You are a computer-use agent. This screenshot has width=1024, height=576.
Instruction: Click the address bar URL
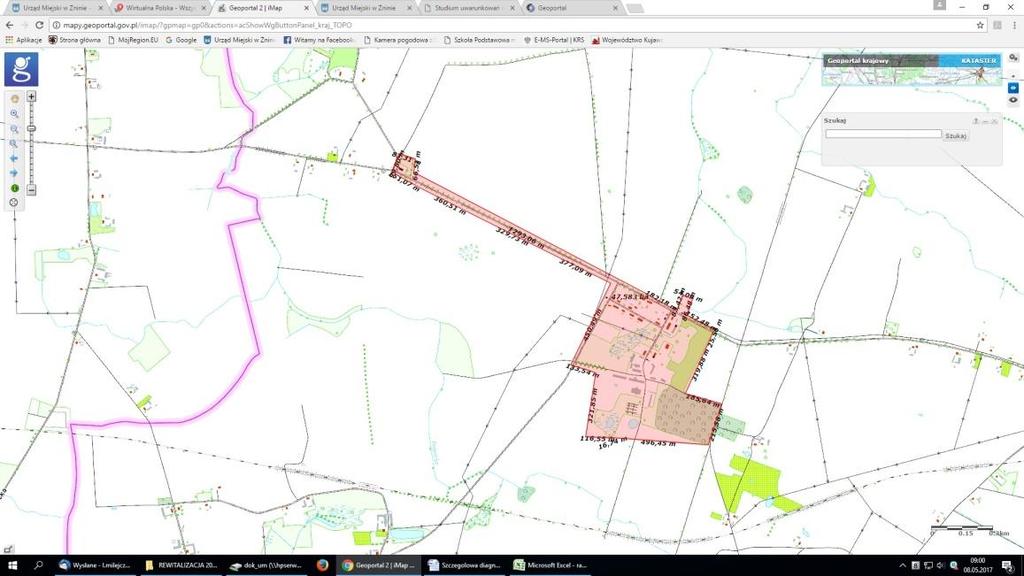(208, 25)
